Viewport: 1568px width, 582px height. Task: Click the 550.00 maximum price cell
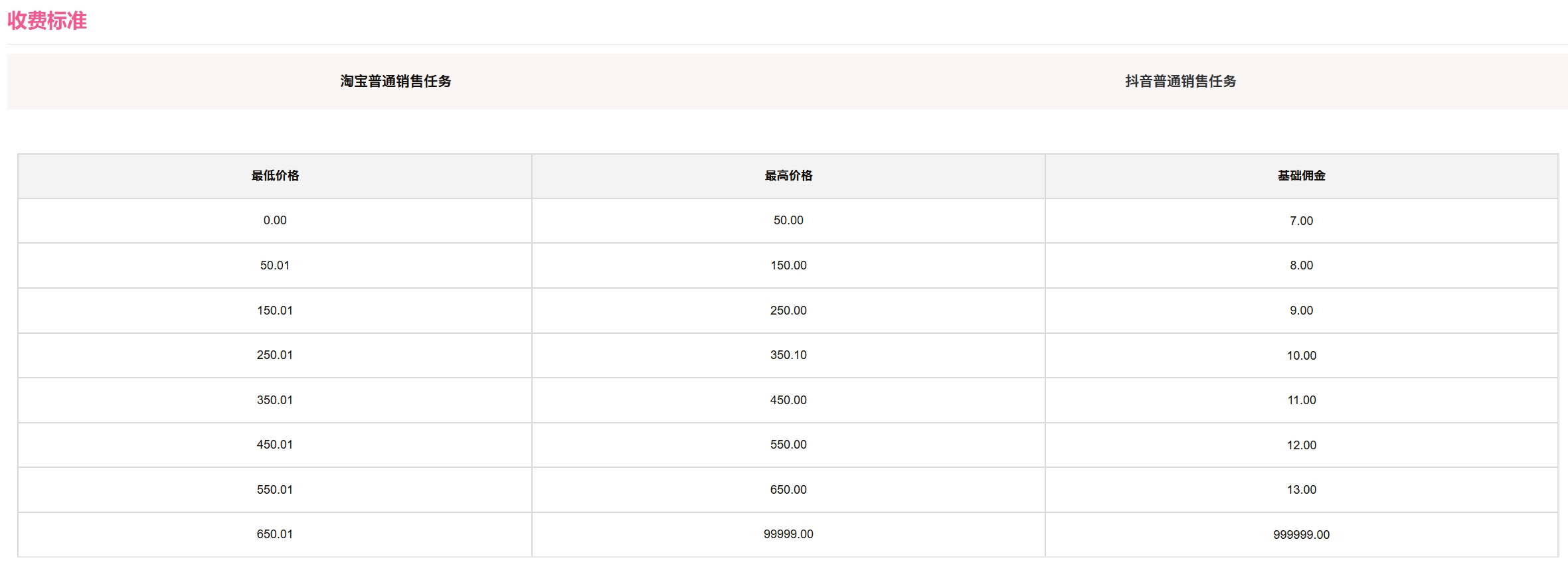(788, 445)
